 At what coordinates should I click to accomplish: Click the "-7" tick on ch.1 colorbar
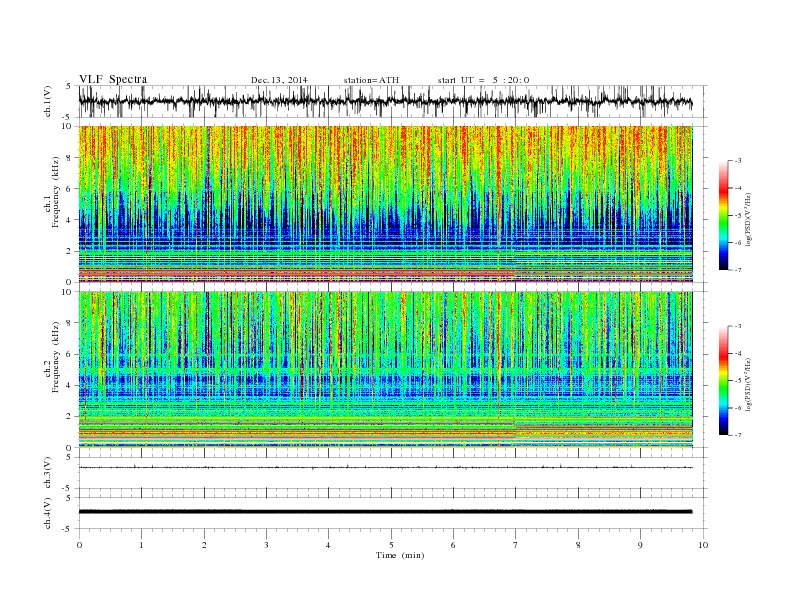(737, 270)
